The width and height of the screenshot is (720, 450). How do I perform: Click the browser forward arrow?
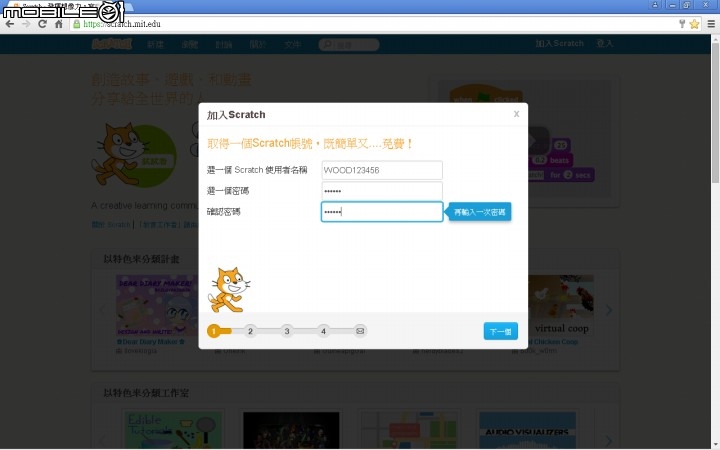tap(26, 24)
